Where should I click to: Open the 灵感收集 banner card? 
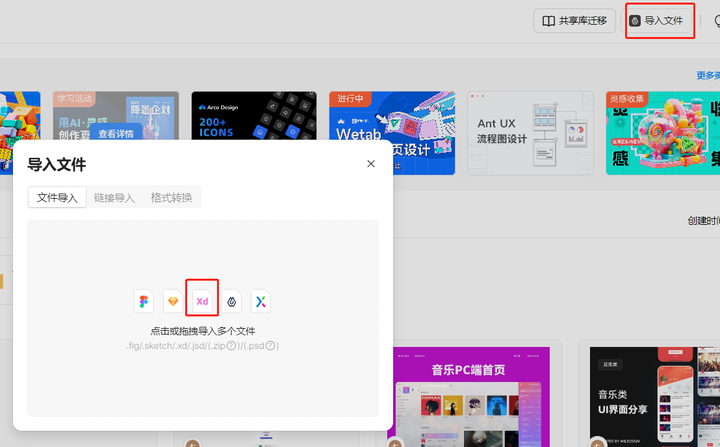(x=663, y=133)
